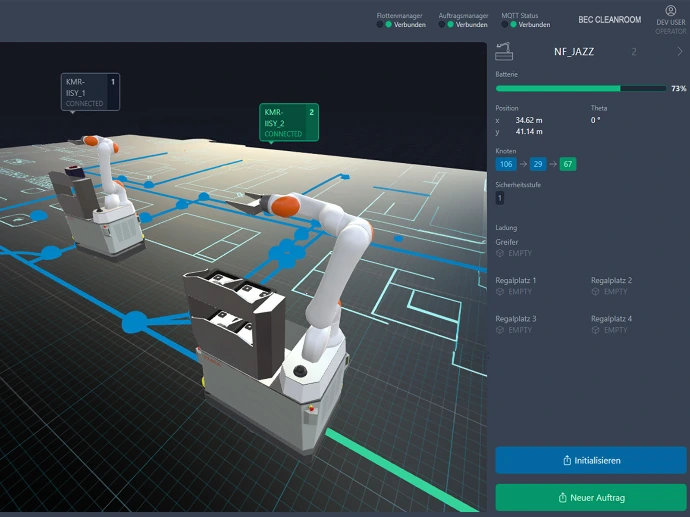Image resolution: width=690 pixels, height=517 pixels.
Task: Click the Regalplatz 2 cube icon
Action: [x=596, y=292]
